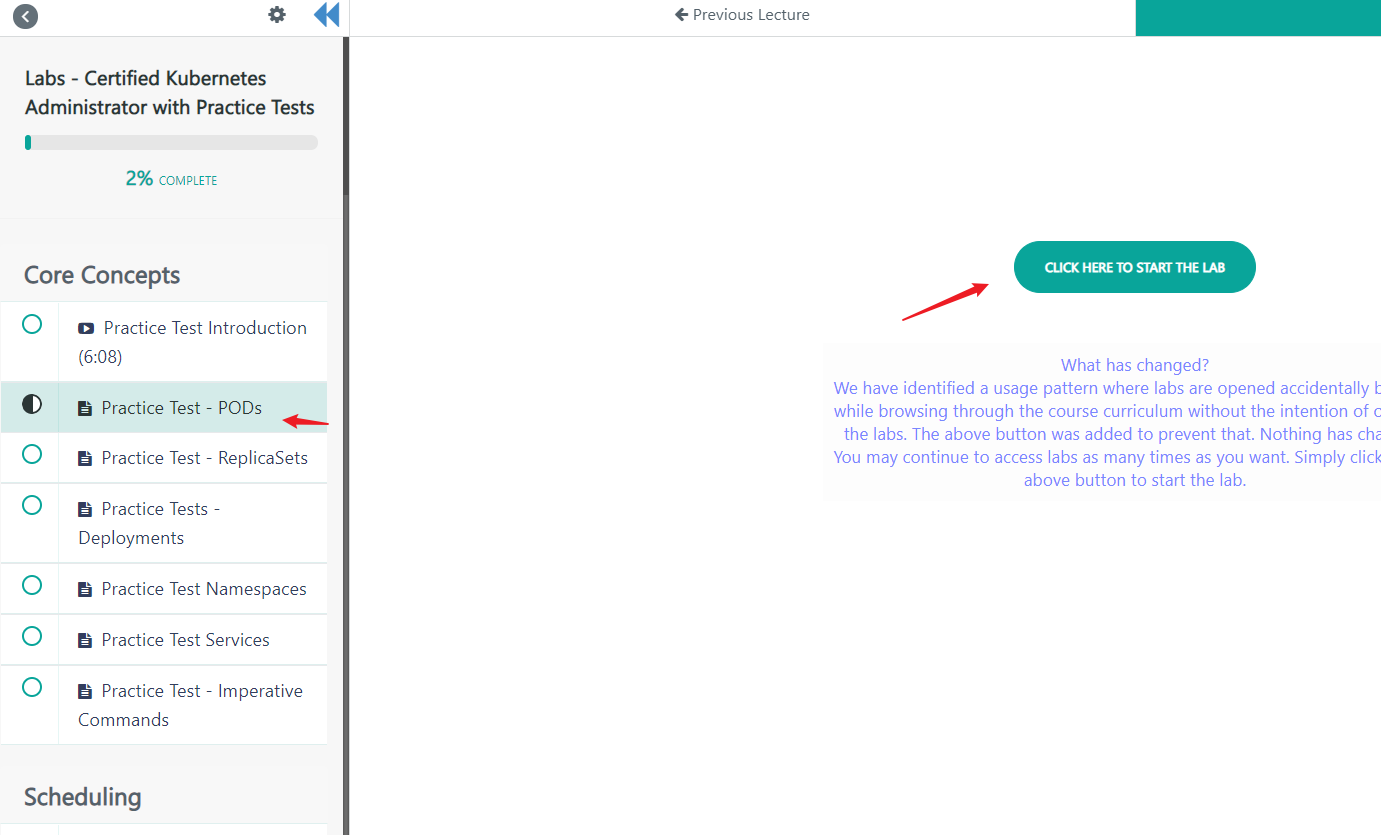Click the 2% COMPLETE label

click(x=171, y=179)
